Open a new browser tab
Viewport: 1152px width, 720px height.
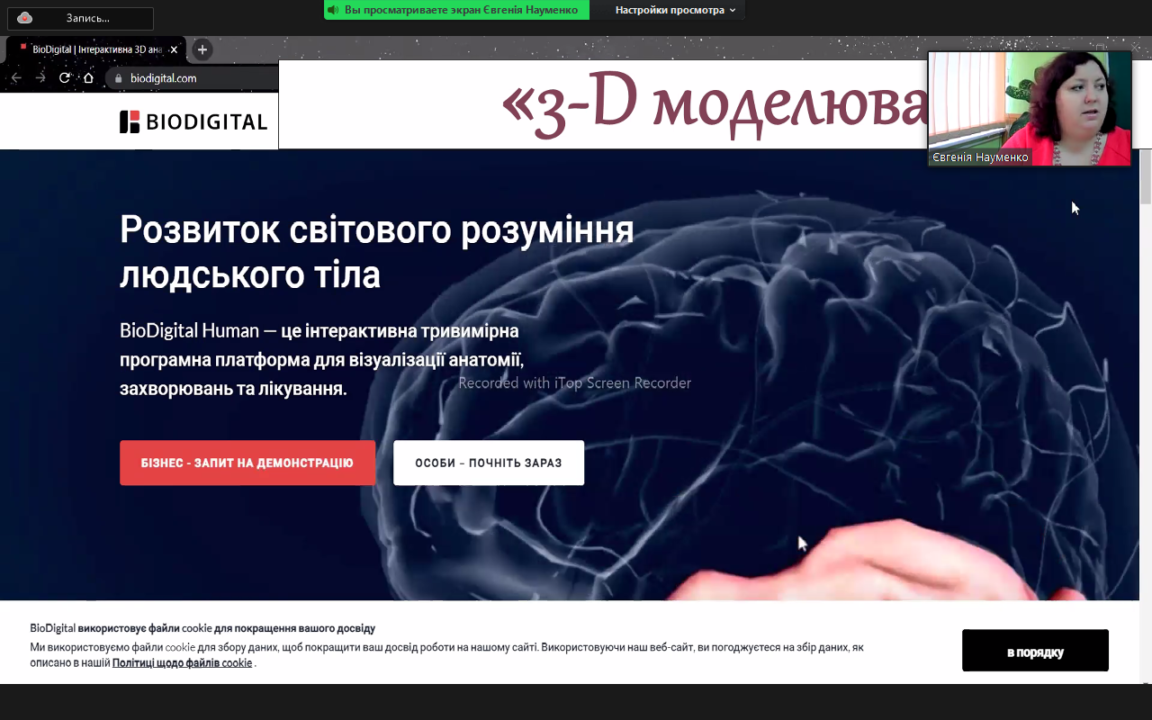tap(202, 49)
